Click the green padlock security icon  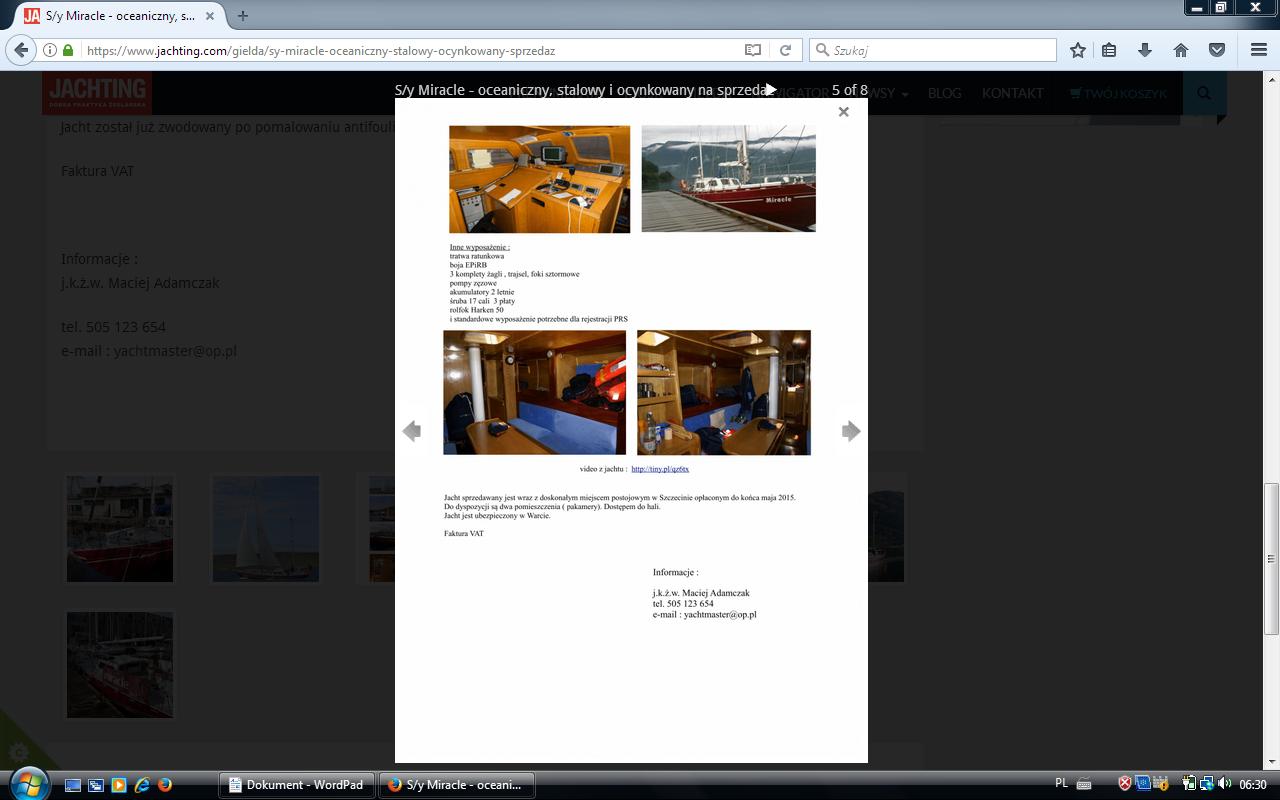(x=68, y=50)
